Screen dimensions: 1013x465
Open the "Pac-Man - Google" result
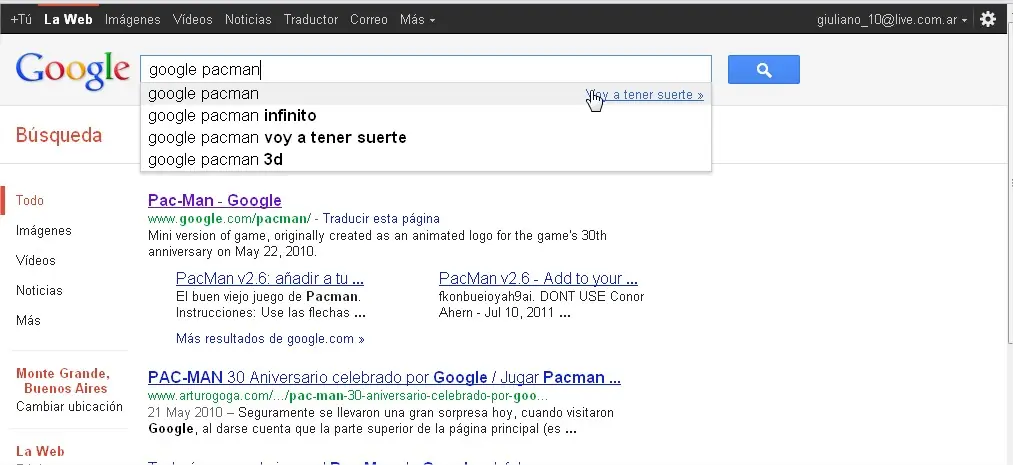214,200
